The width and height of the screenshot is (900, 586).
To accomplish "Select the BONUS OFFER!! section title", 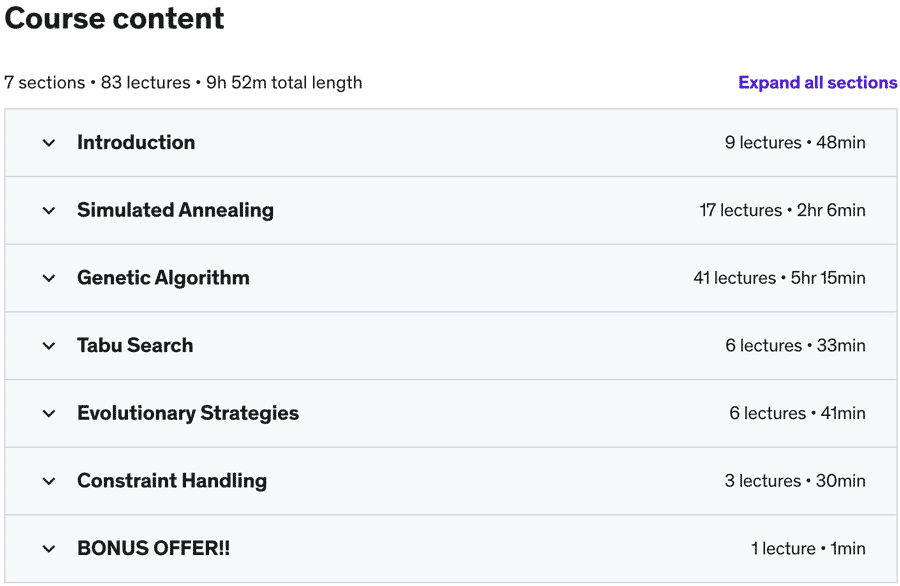I will 153,549.
